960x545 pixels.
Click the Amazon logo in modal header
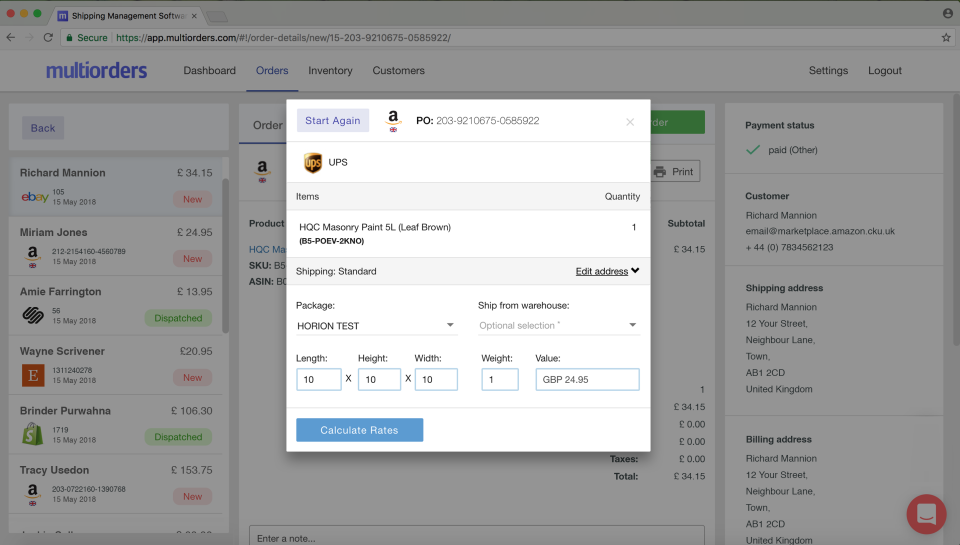point(393,121)
